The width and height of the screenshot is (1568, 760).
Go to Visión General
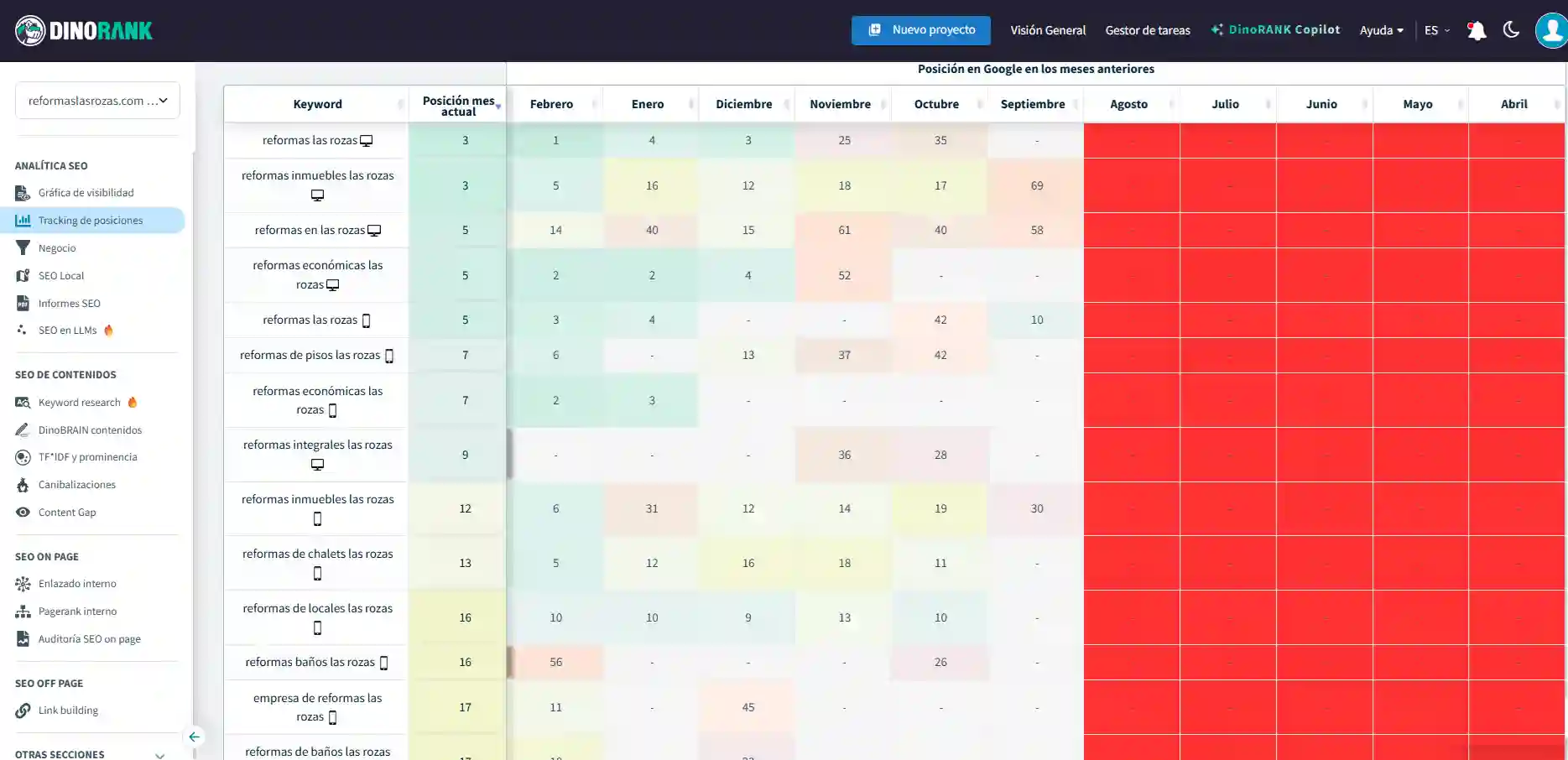click(1047, 31)
